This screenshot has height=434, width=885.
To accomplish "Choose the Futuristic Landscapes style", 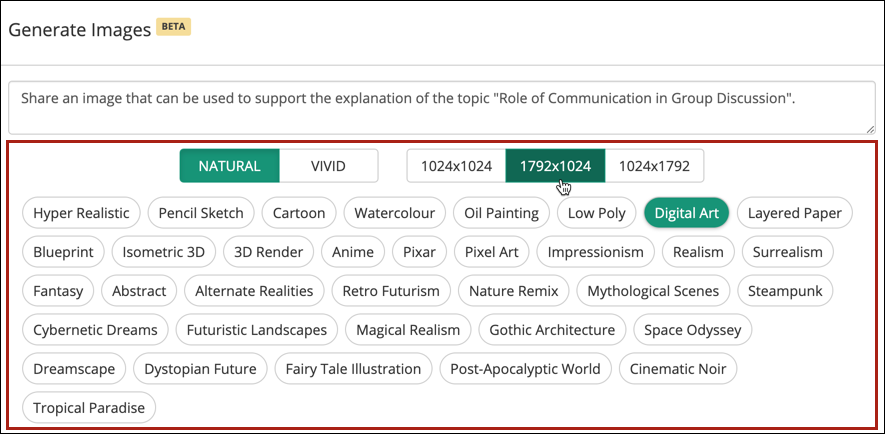I will pyautogui.click(x=257, y=330).
